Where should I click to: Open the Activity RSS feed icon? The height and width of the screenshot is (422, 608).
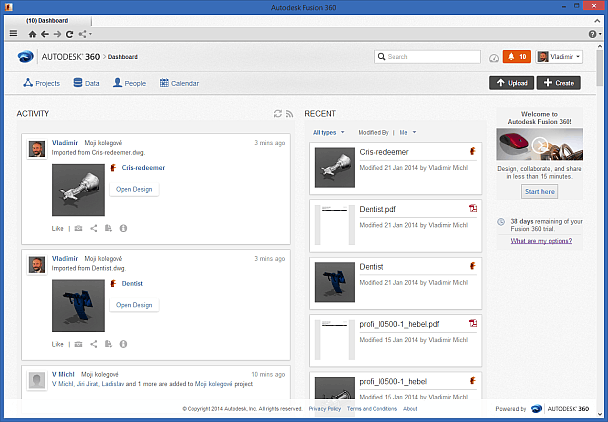pyautogui.click(x=289, y=114)
